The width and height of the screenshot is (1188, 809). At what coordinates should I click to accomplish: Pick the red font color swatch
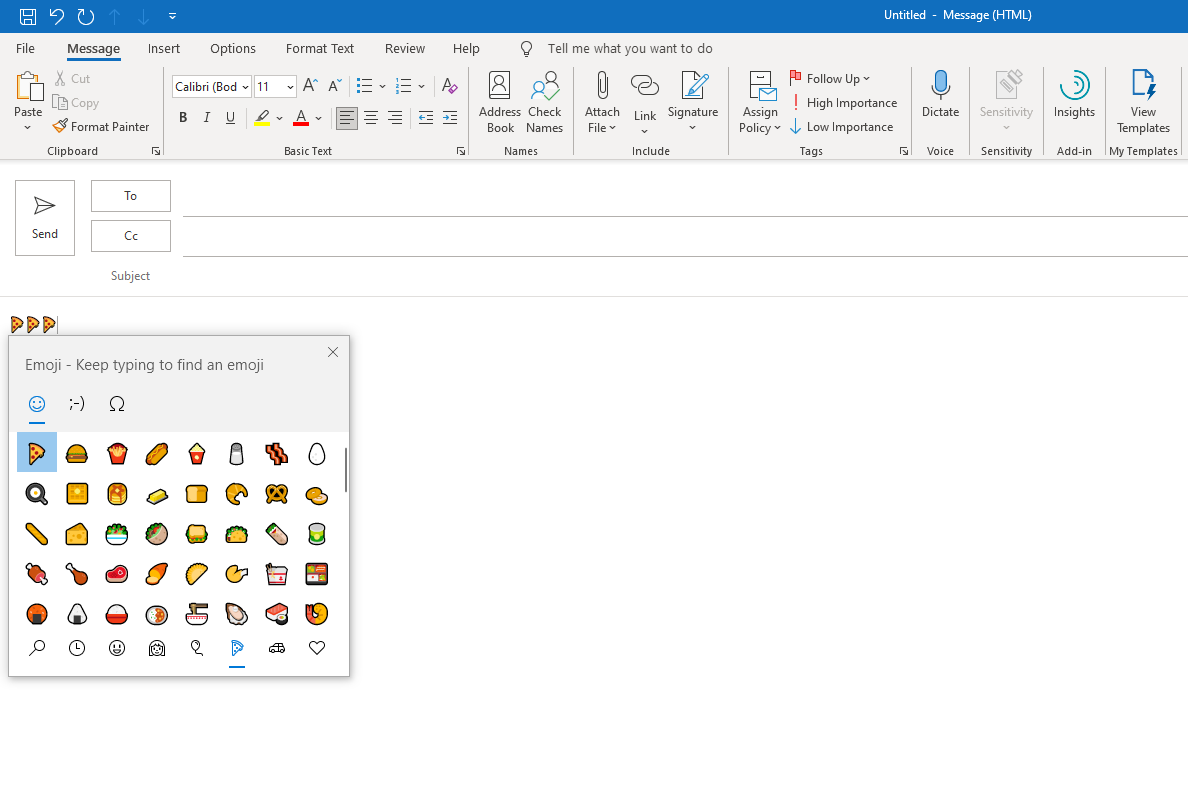point(302,117)
